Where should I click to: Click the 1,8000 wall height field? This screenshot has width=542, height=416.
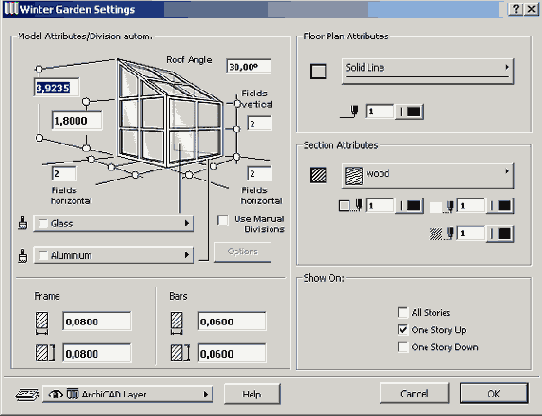pos(77,121)
